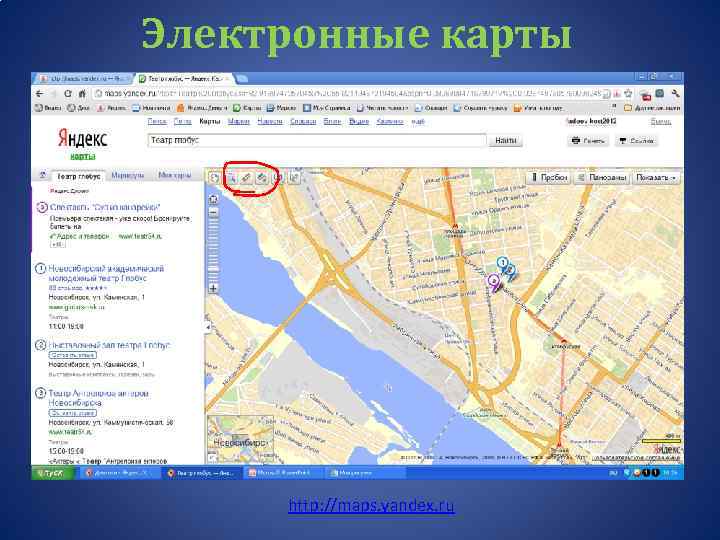Toggle the Панорамы layer button
Viewport: 720px width, 540px height.
tap(602, 178)
